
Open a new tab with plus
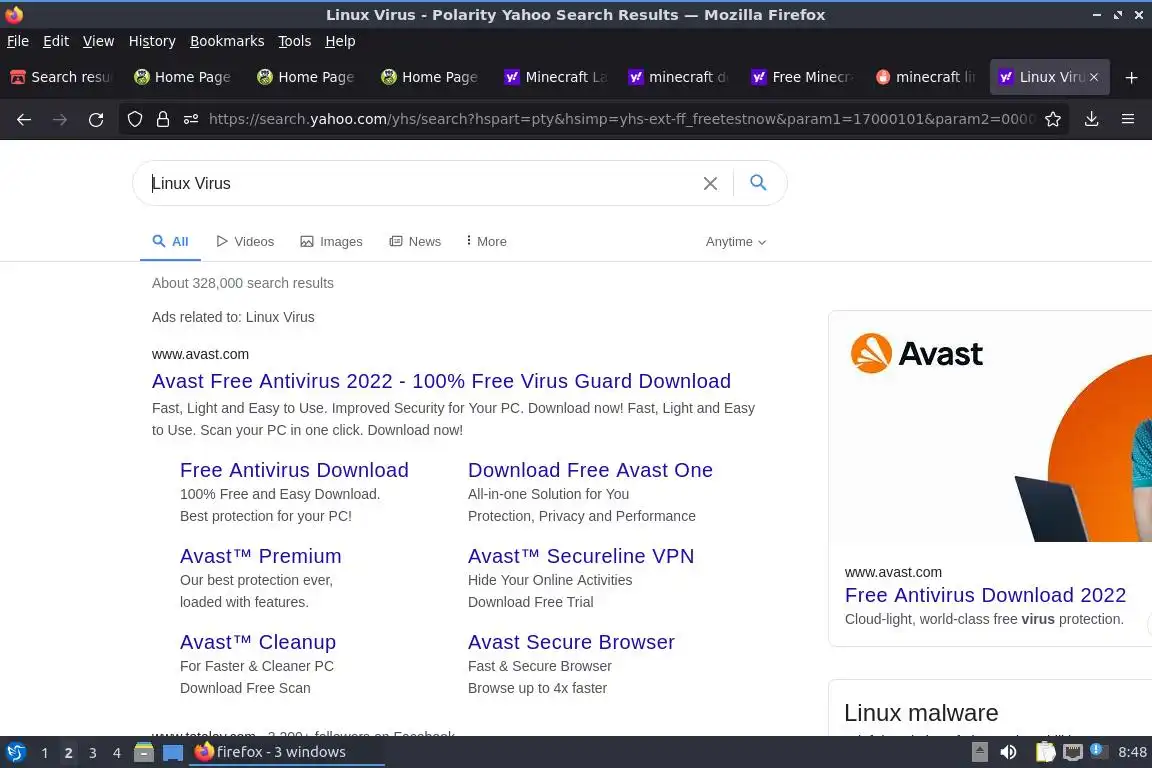click(x=1131, y=77)
